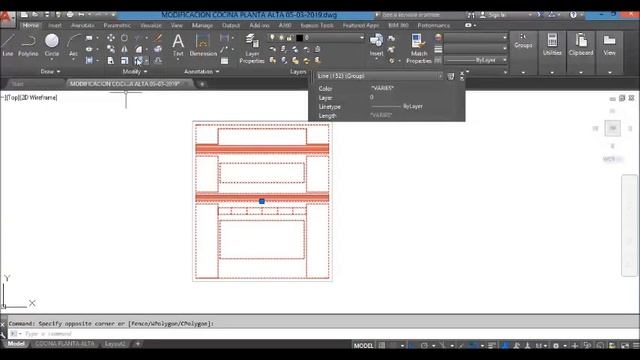Select the Hatch tool in Draw panel

pos(89,61)
